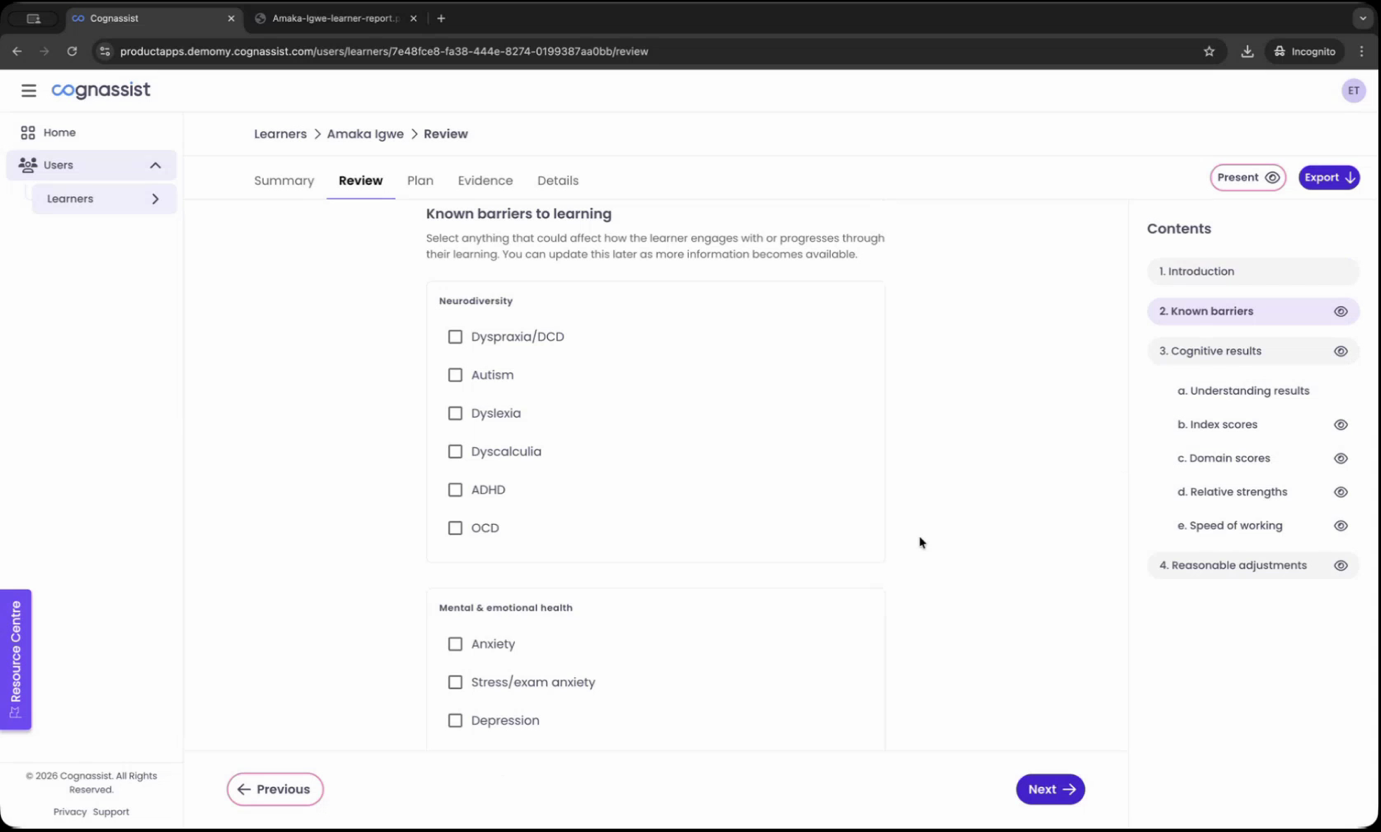
Task: Switch to the Summary tab
Action: 284,181
